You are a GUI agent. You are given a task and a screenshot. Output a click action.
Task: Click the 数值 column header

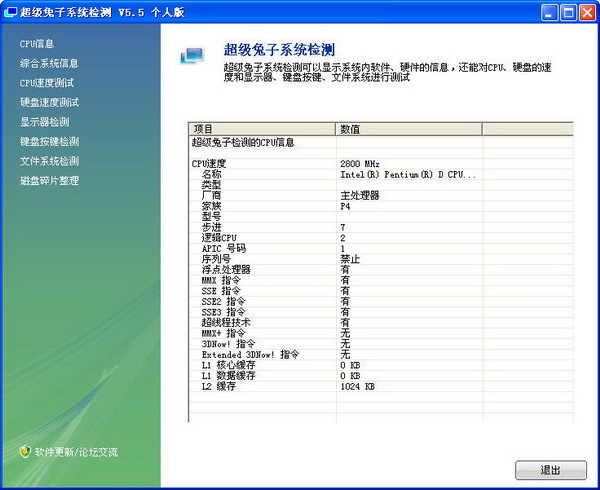(x=409, y=129)
